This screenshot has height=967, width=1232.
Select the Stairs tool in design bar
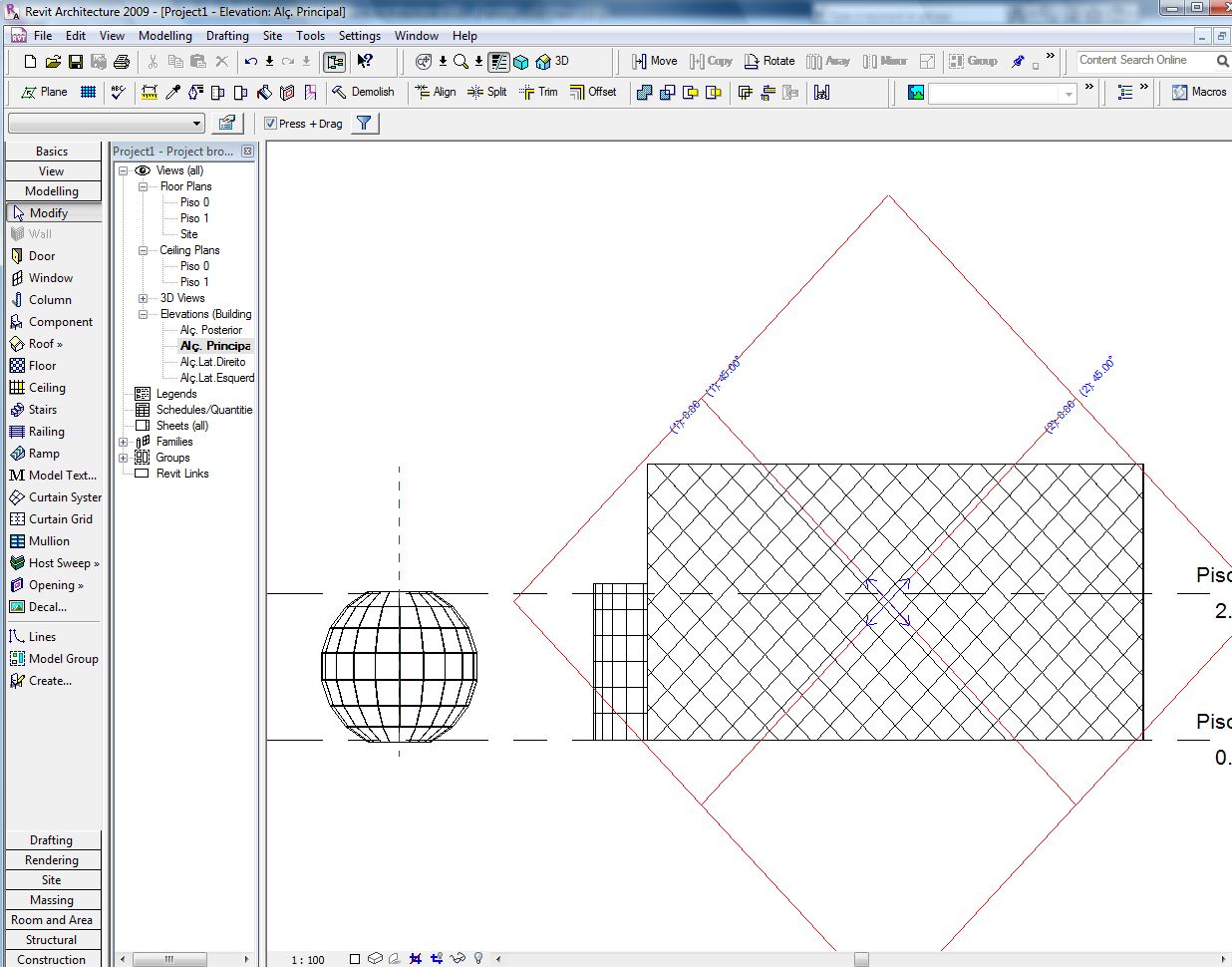(43, 410)
